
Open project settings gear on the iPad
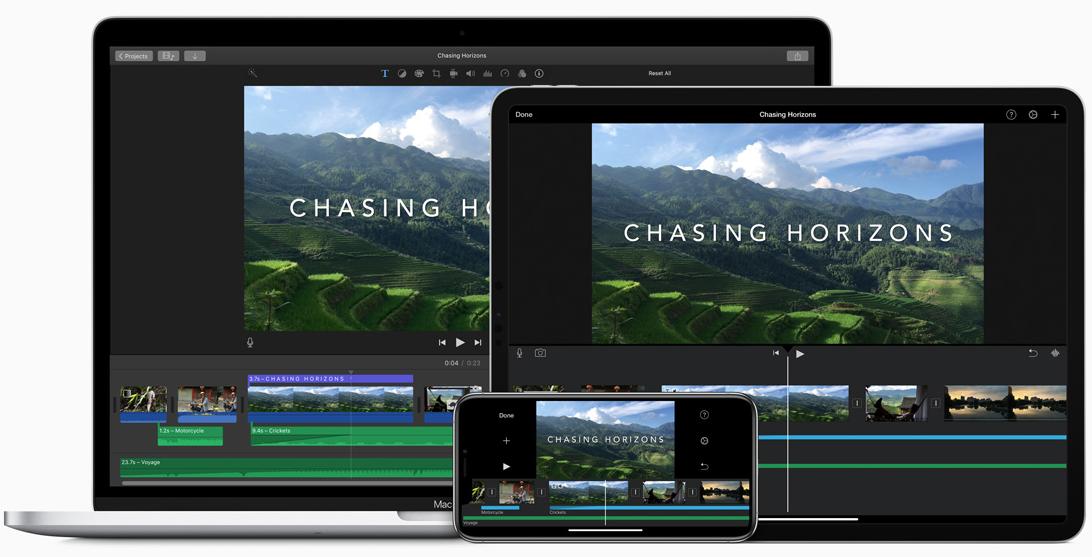(1033, 115)
